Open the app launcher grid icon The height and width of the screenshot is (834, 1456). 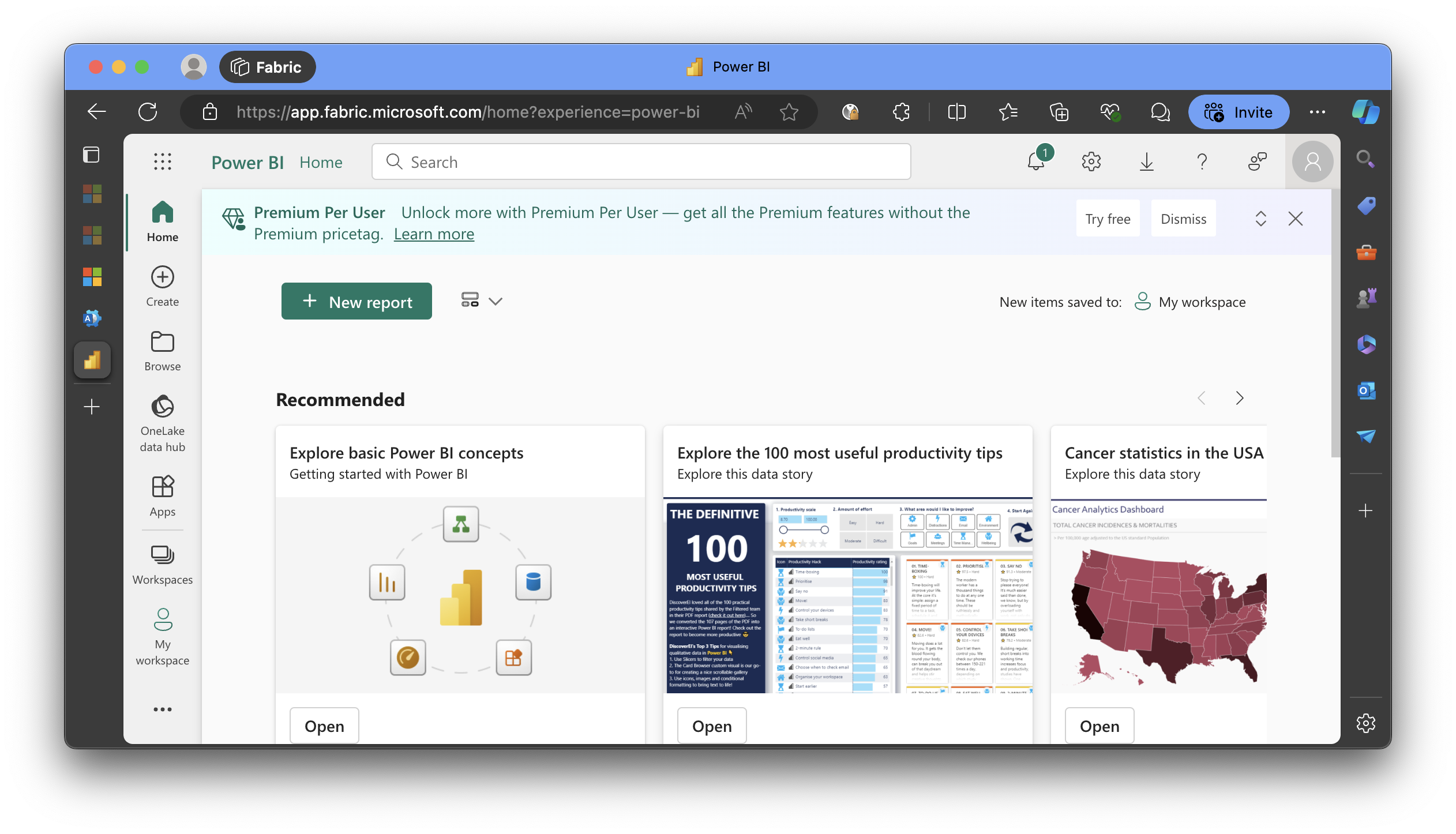[x=163, y=161]
